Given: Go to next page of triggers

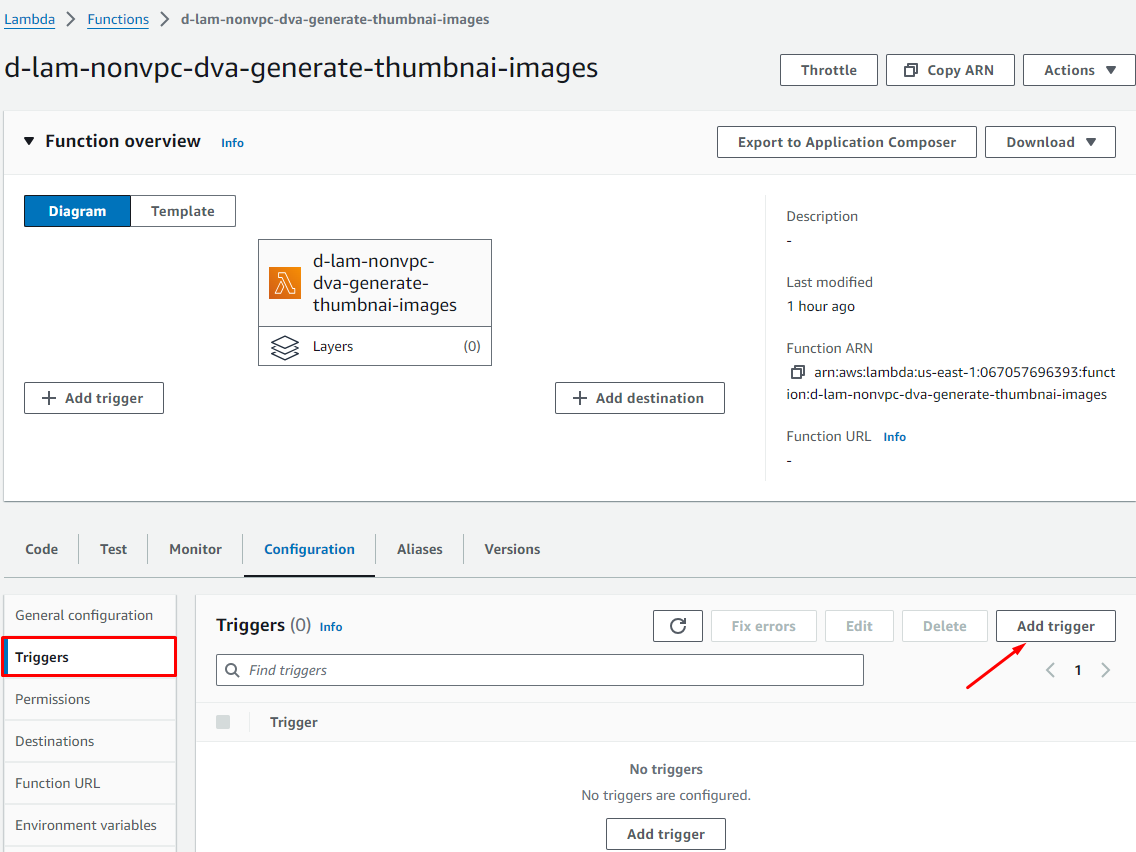Looking at the screenshot, I should pos(1105,670).
